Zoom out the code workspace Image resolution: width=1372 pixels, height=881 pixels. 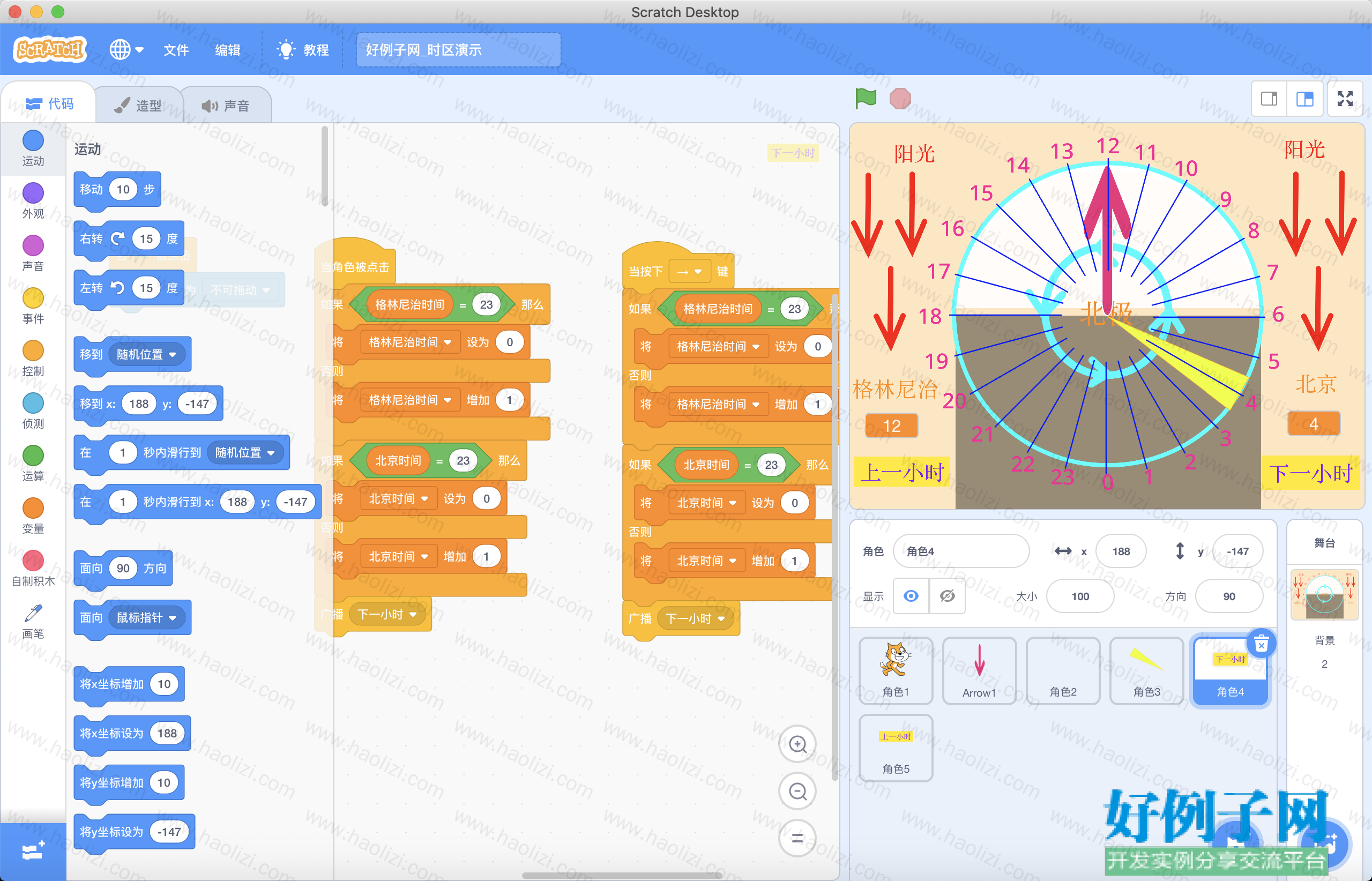coord(797,791)
